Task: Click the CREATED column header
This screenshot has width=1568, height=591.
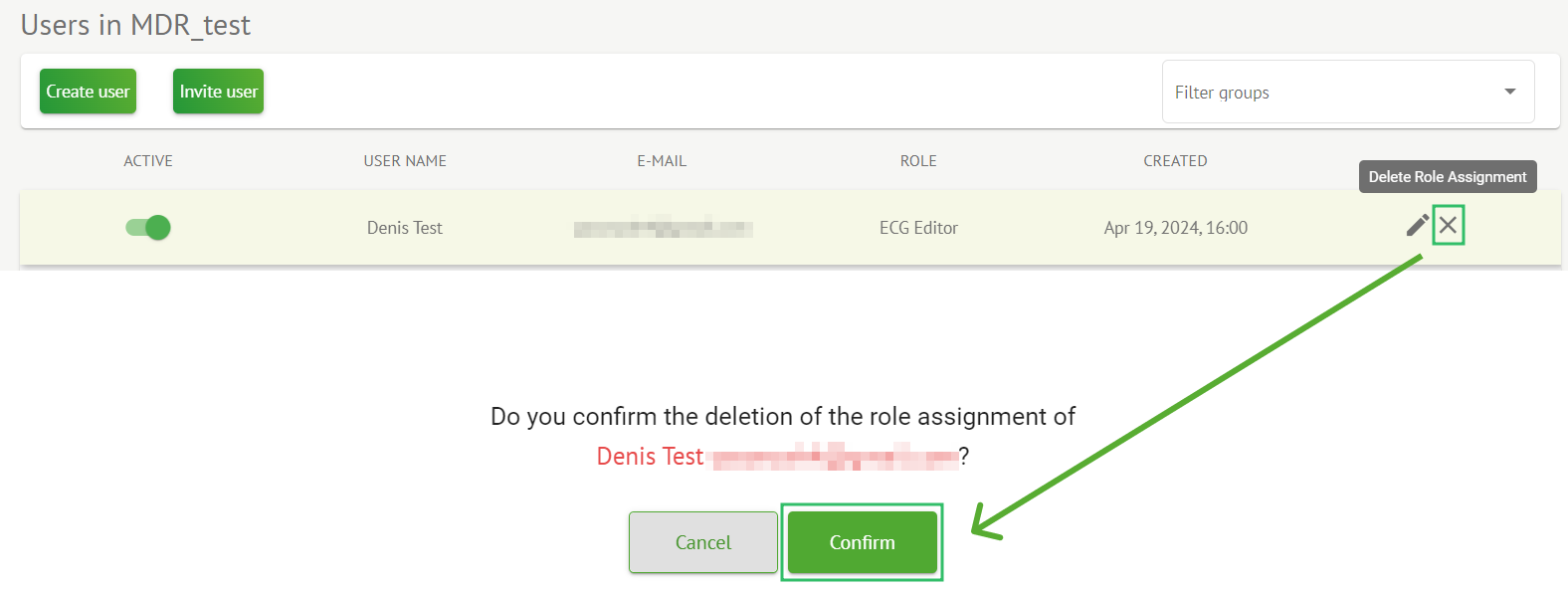Action: pos(1175,161)
